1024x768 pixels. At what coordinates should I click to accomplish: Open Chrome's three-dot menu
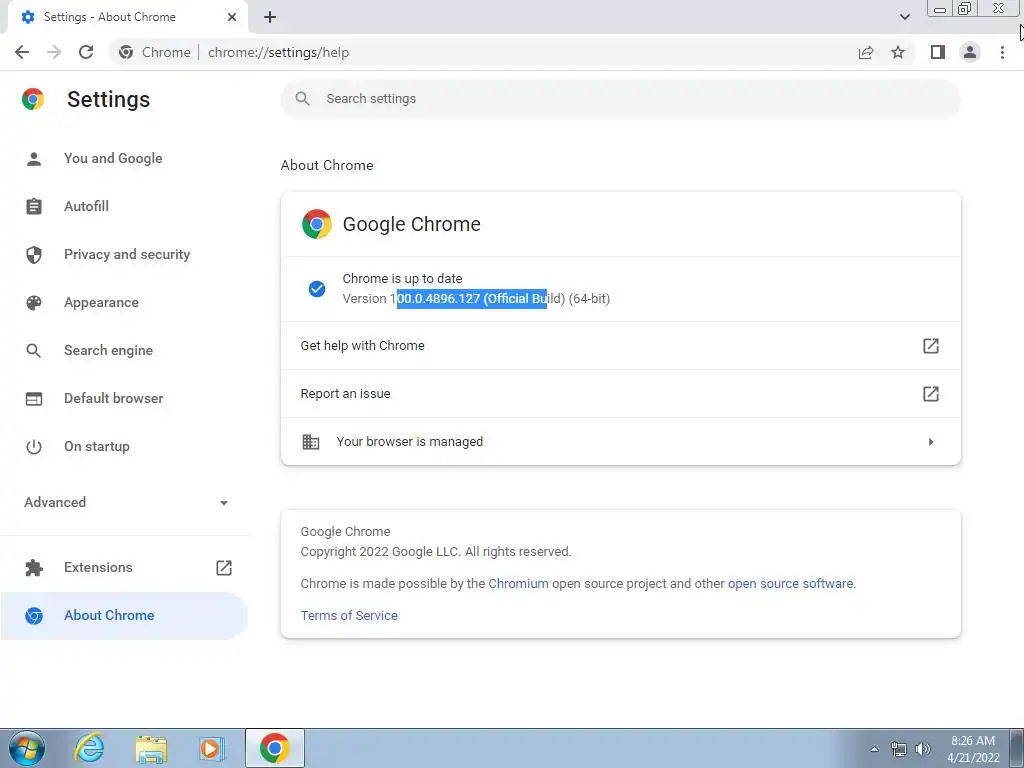tap(1002, 52)
